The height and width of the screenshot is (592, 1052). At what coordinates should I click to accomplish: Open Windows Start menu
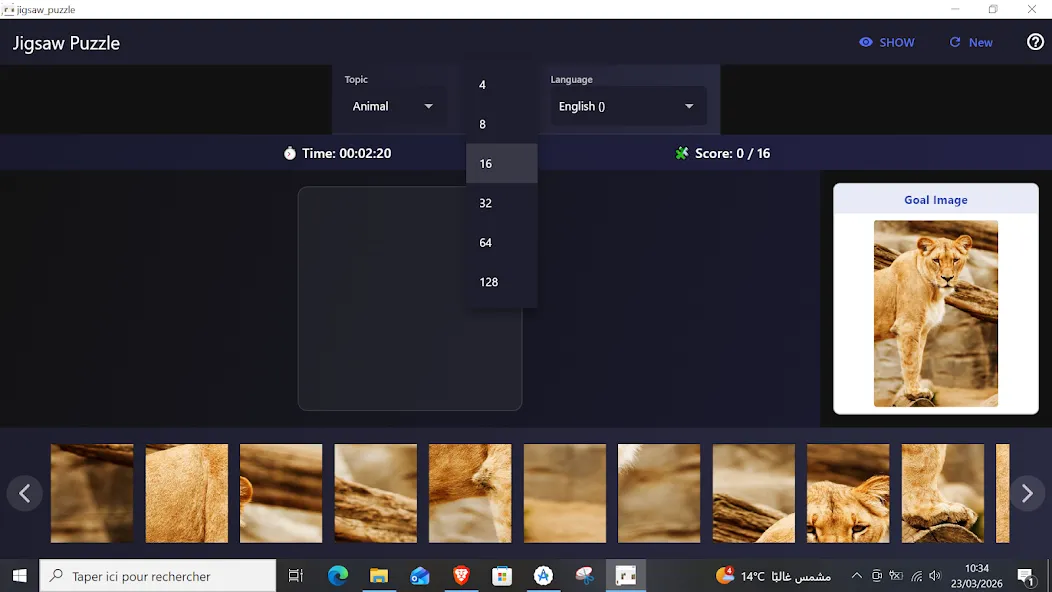coord(19,576)
